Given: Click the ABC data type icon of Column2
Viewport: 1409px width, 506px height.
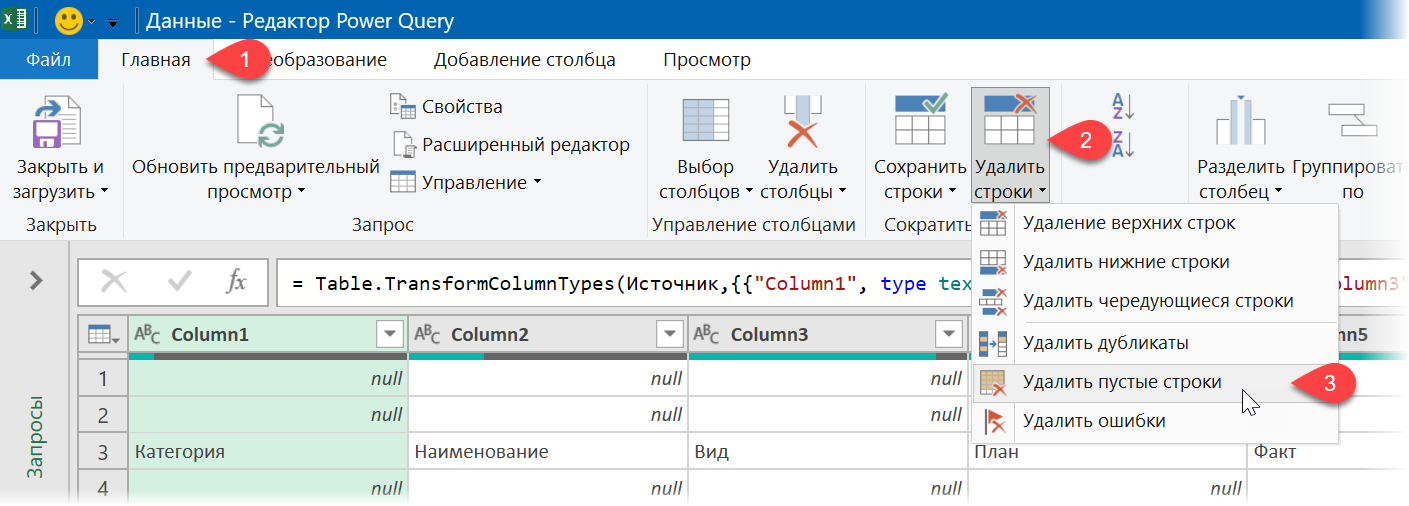Looking at the screenshot, I should click(x=427, y=335).
